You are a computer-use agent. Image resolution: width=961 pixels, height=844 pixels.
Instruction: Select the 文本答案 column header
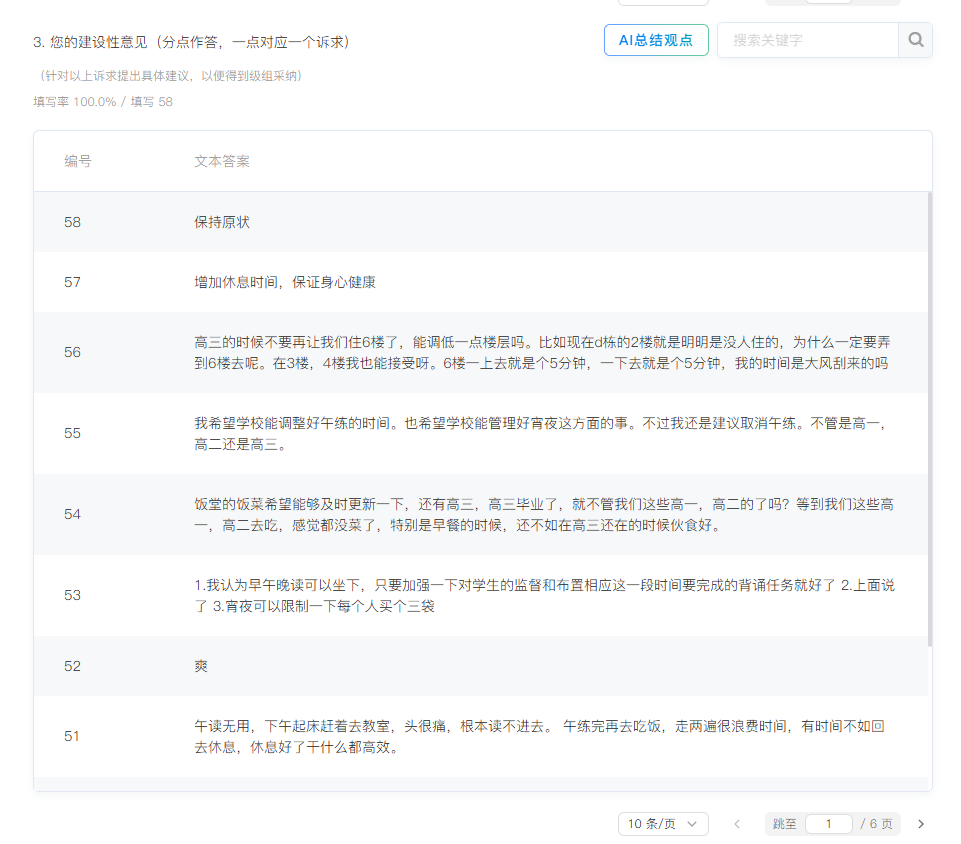[x=222, y=161]
